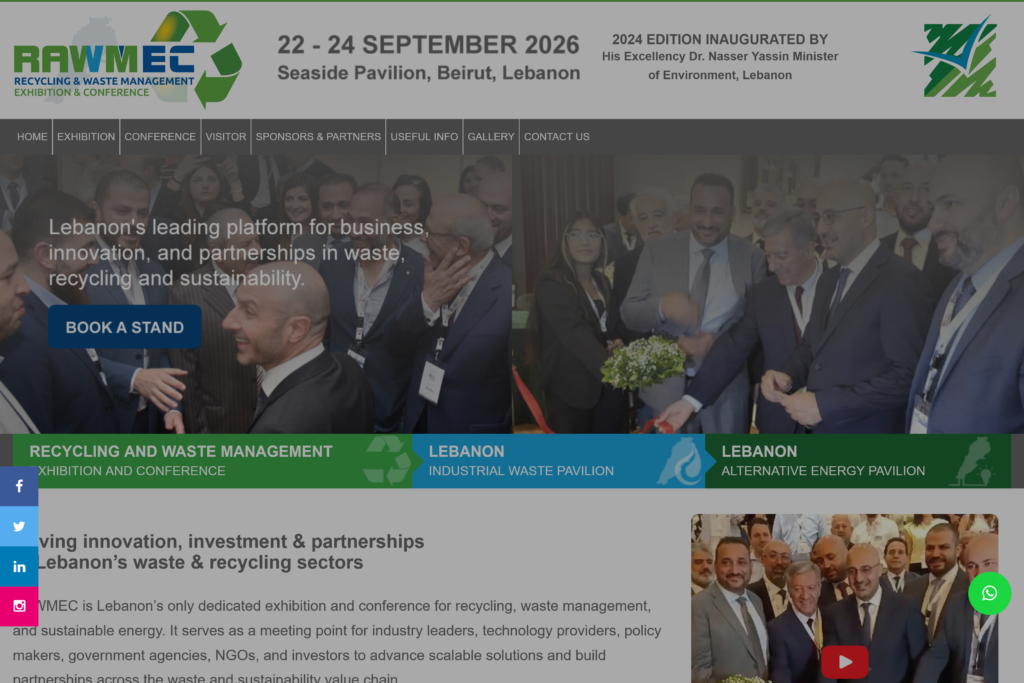This screenshot has width=1024, height=683.
Task: Select USEFUL INFO in navigation
Action: click(424, 136)
